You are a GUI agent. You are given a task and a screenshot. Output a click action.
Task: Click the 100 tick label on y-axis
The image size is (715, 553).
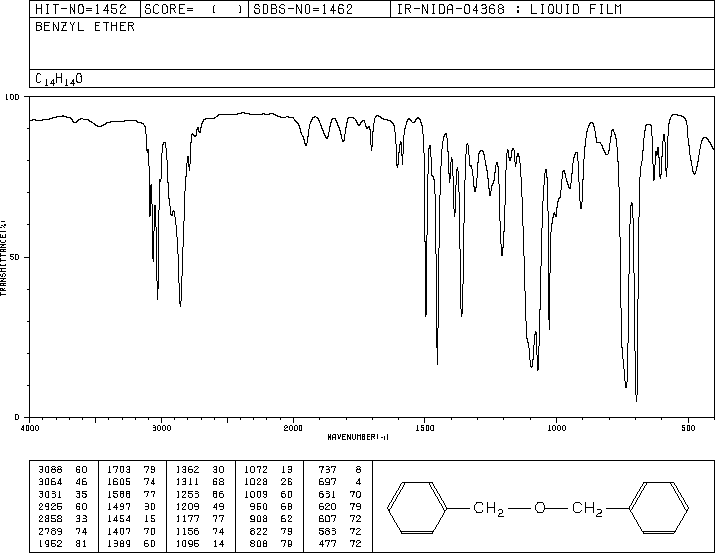[x=14, y=97]
